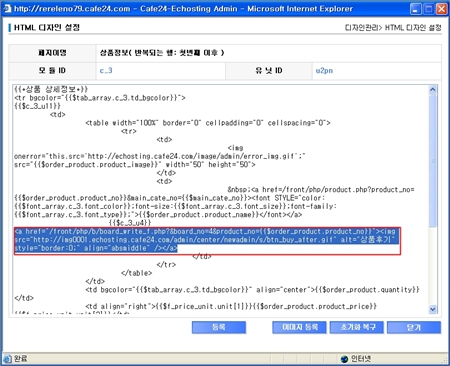450x366 pixels.
Task: Click the 상품정보 page name value
Action: pos(162,53)
